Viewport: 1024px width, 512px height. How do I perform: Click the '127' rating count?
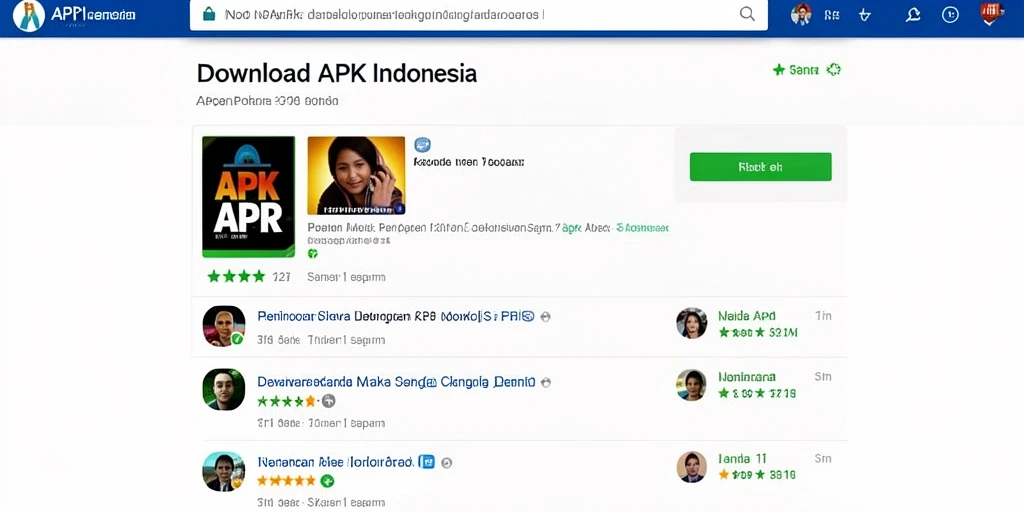(281, 277)
